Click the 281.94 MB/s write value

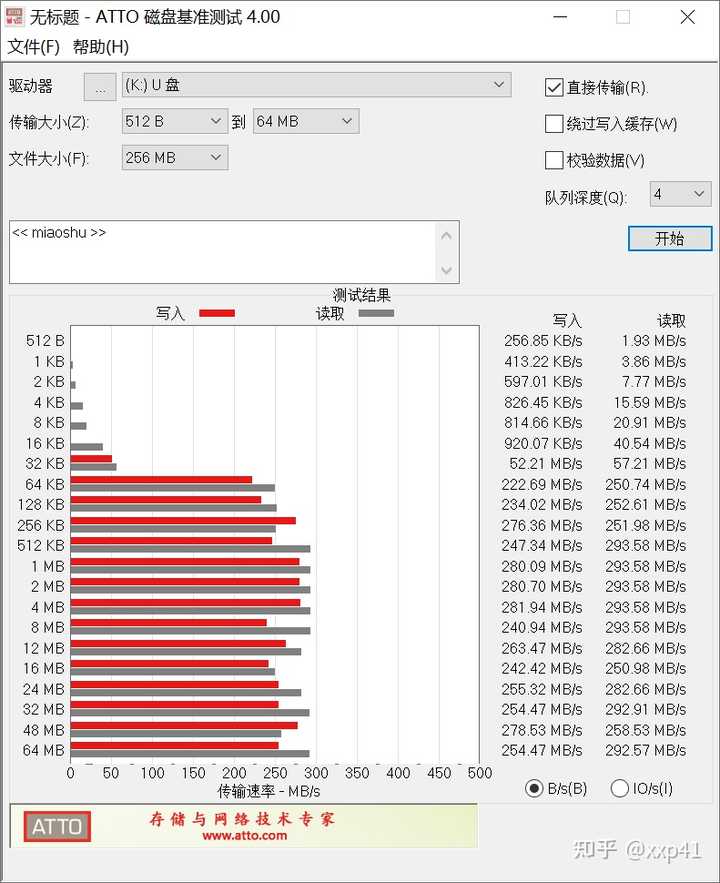coord(542,608)
